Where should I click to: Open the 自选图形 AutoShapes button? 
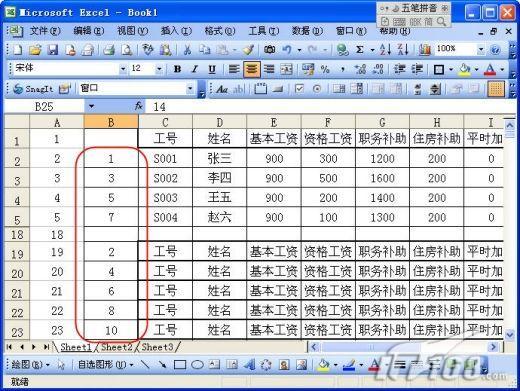pyautogui.click(x=105, y=365)
